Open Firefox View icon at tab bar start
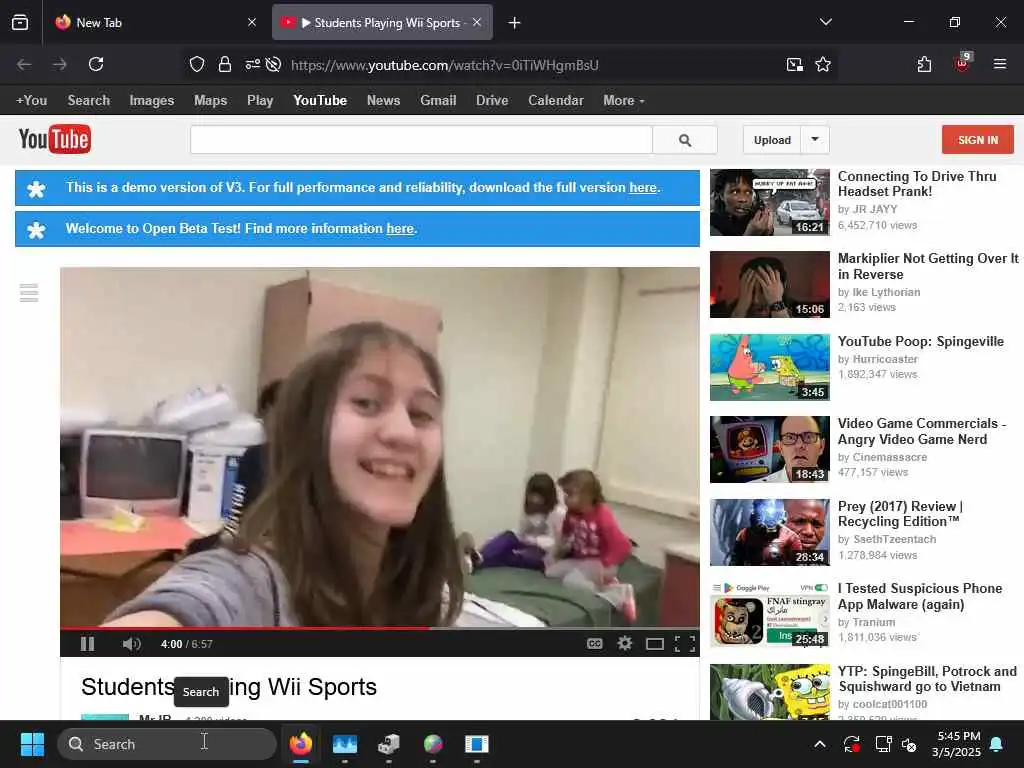This screenshot has height=768, width=1024. click(x=20, y=23)
